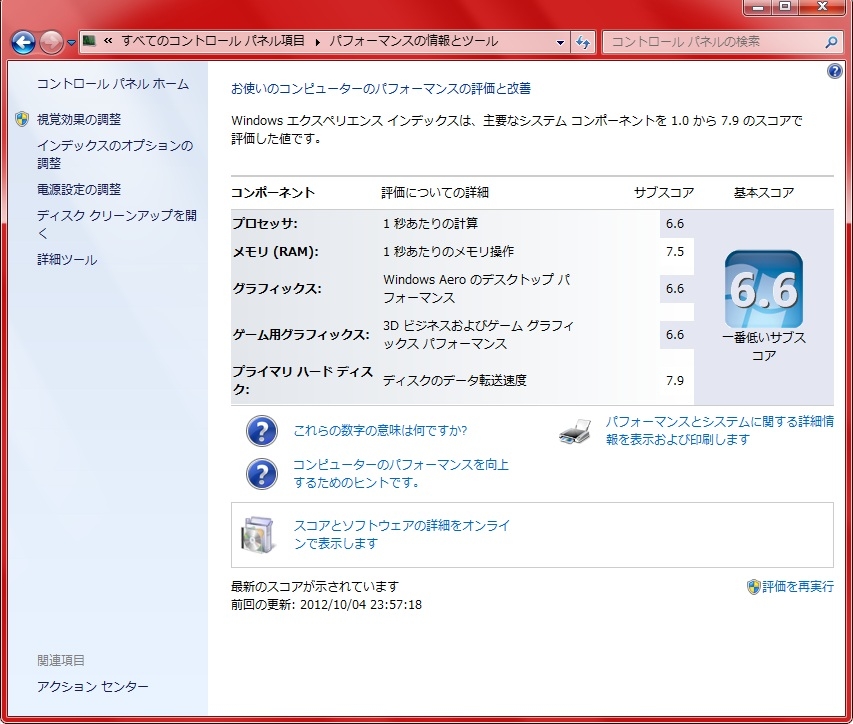Click the printer icon for detailed info

(576, 431)
